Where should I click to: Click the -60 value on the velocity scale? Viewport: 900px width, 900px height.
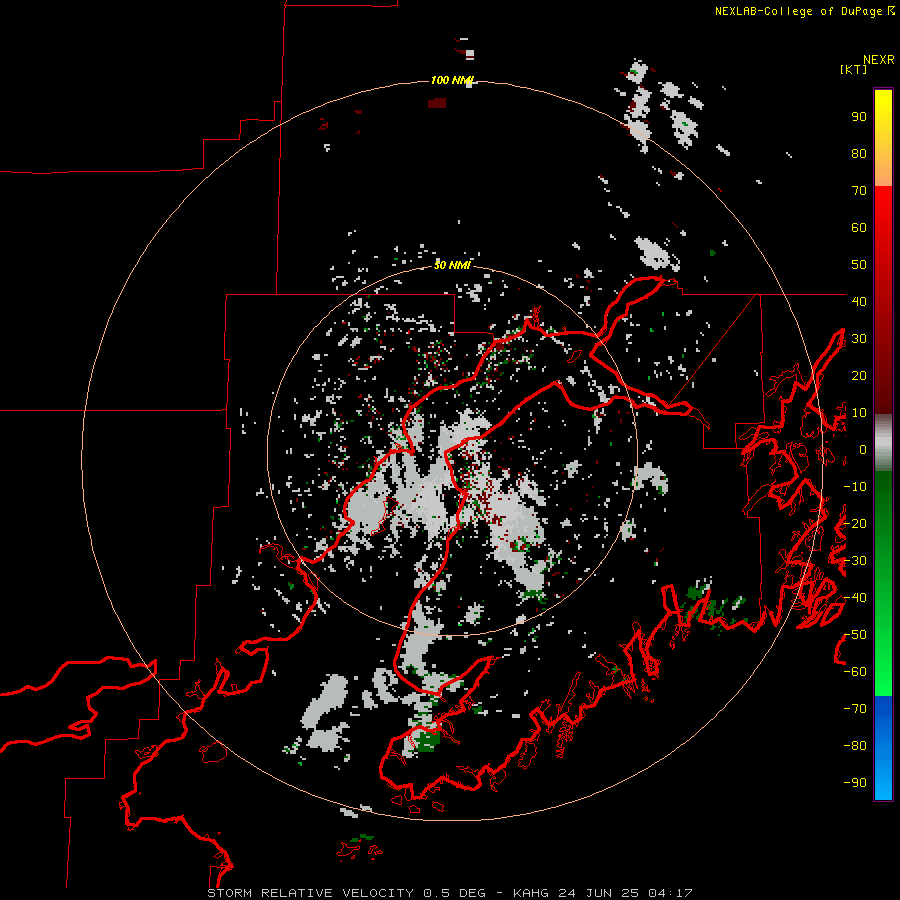click(855, 672)
